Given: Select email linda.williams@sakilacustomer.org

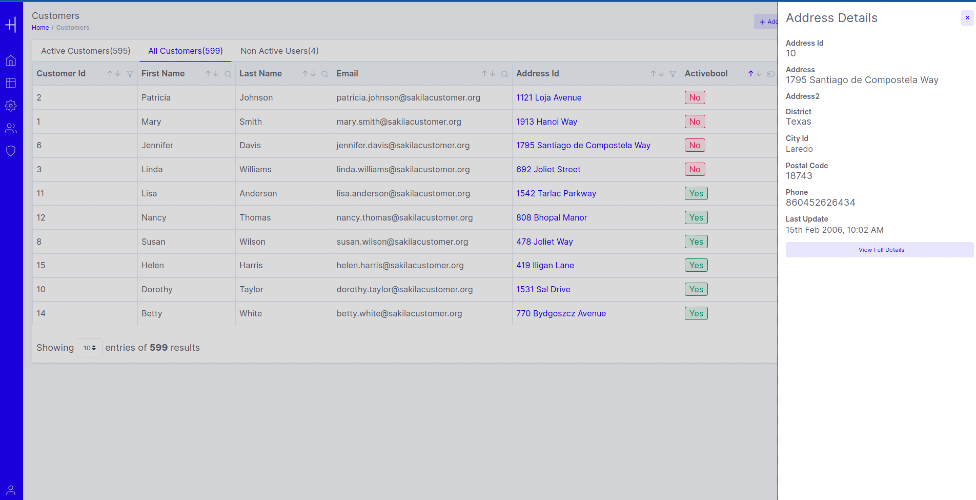Looking at the screenshot, I should point(403,169).
